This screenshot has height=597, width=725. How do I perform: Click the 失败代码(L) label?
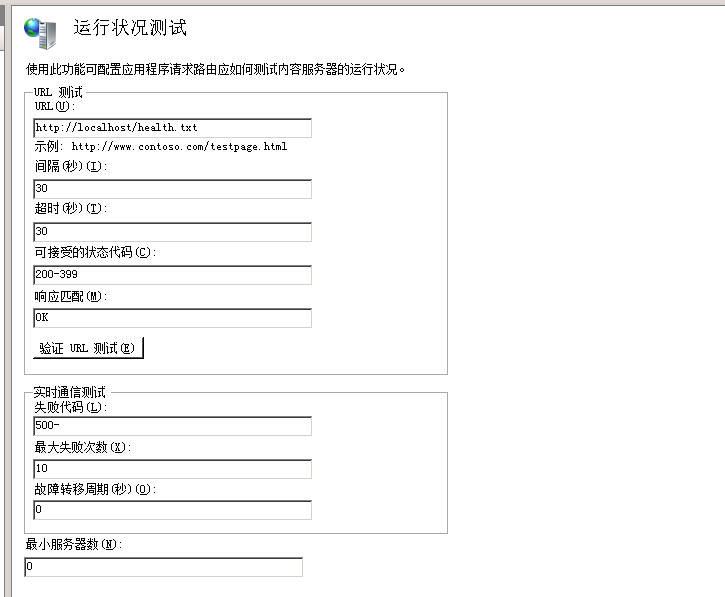coord(71,407)
